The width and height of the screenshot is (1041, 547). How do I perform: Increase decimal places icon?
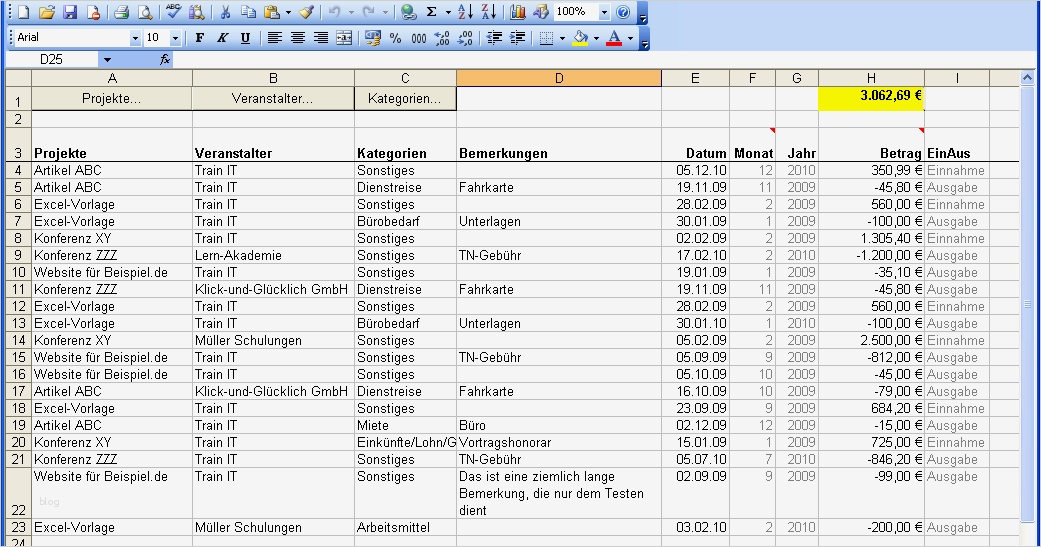442,38
